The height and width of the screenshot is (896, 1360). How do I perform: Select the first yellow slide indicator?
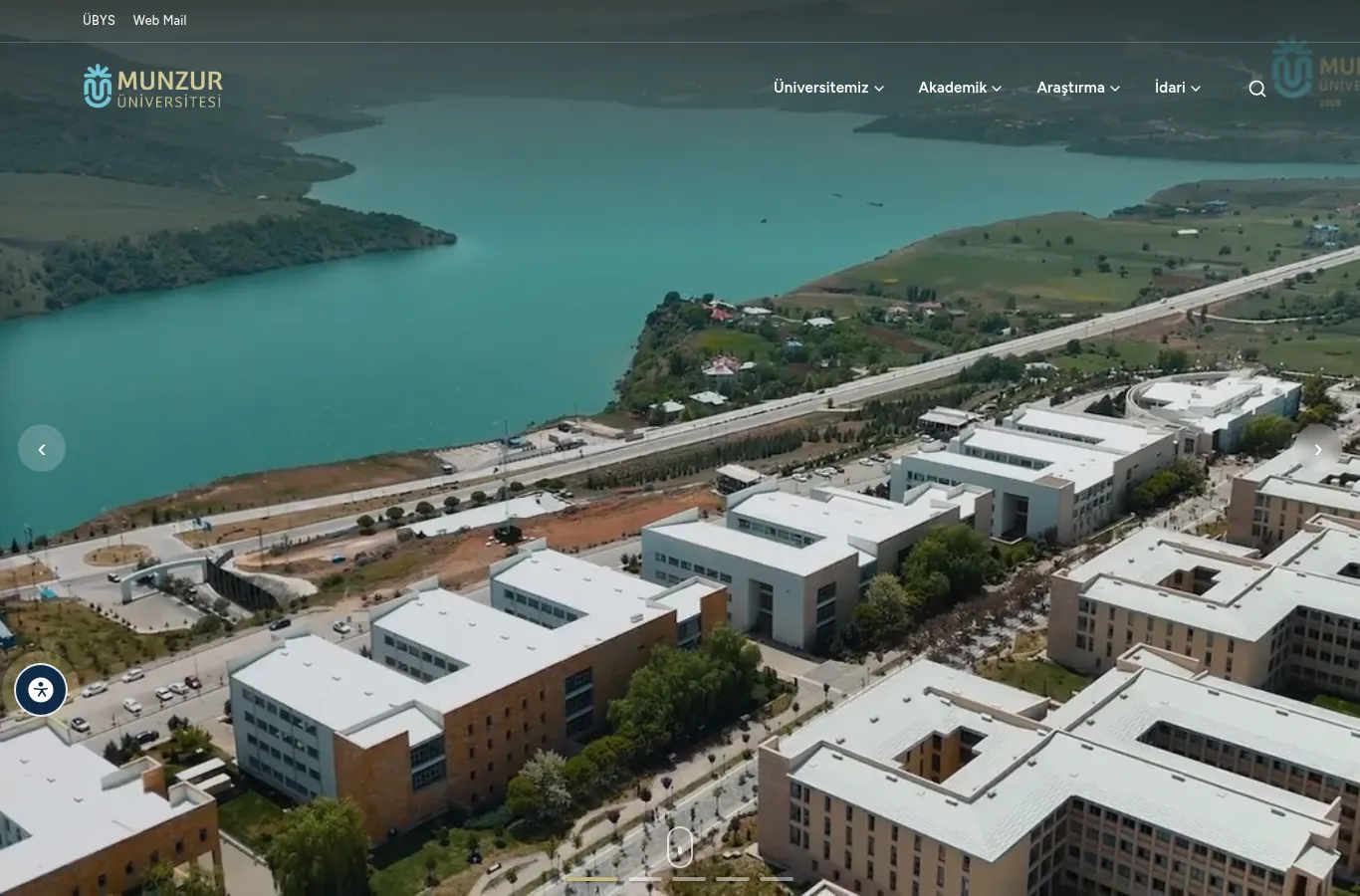(591, 879)
